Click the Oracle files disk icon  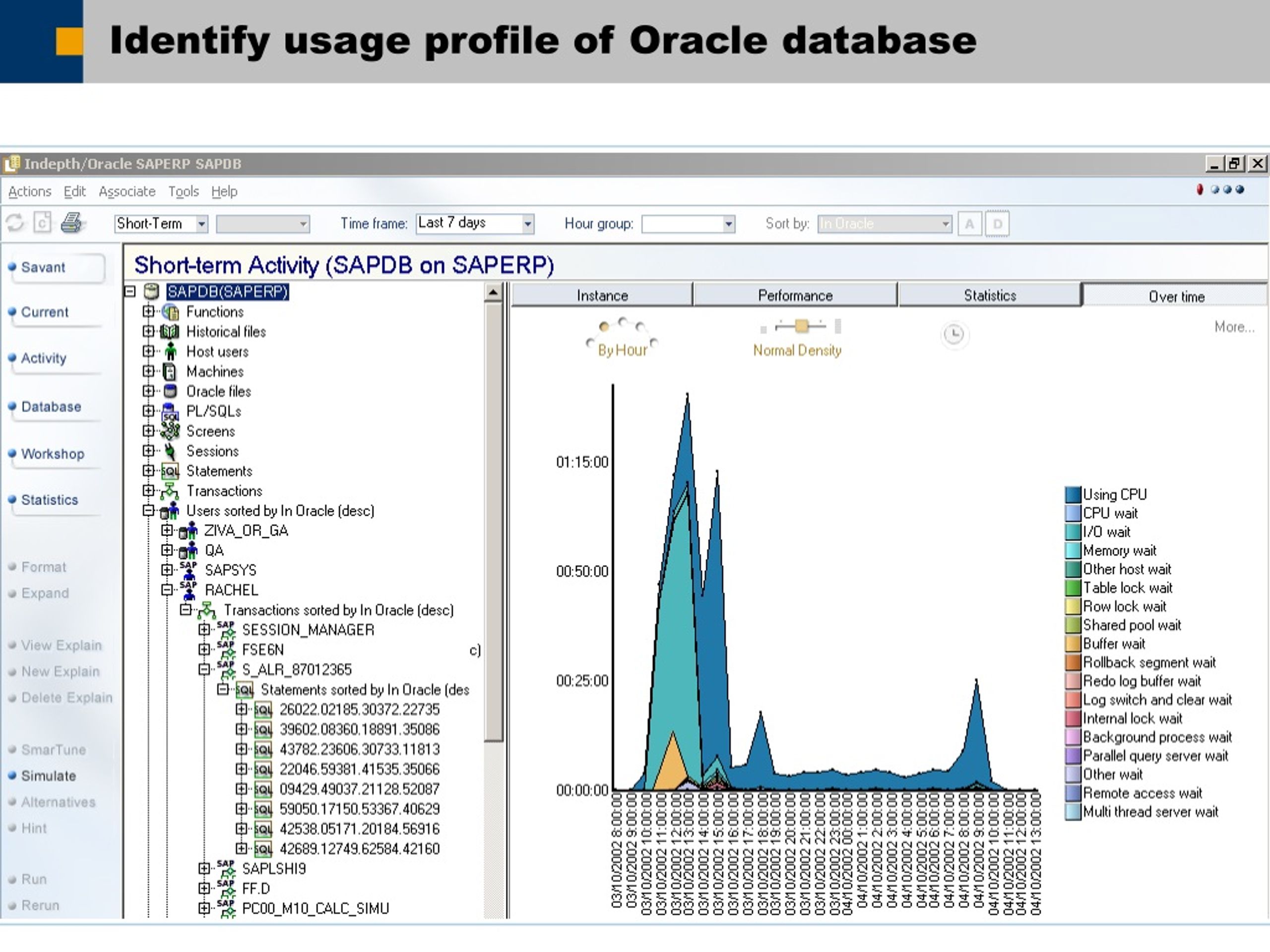click(170, 391)
